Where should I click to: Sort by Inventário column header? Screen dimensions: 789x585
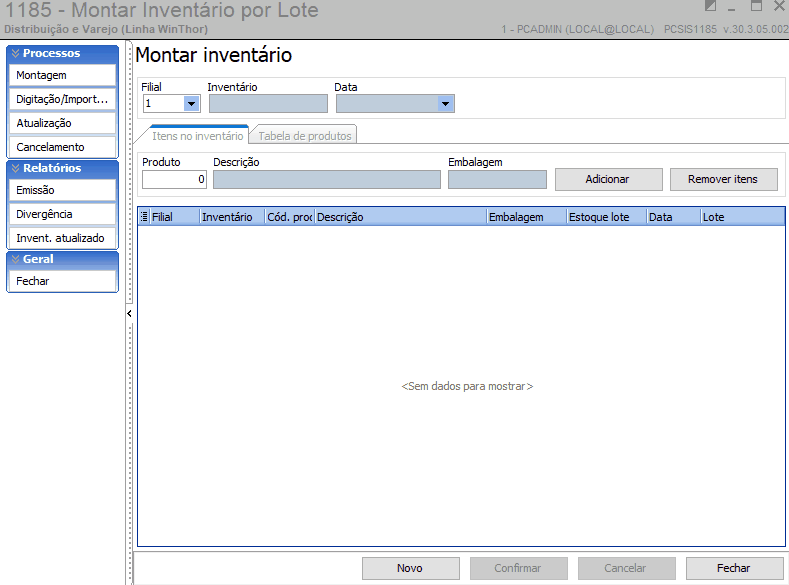pyautogui.click(x=232, y=217)
